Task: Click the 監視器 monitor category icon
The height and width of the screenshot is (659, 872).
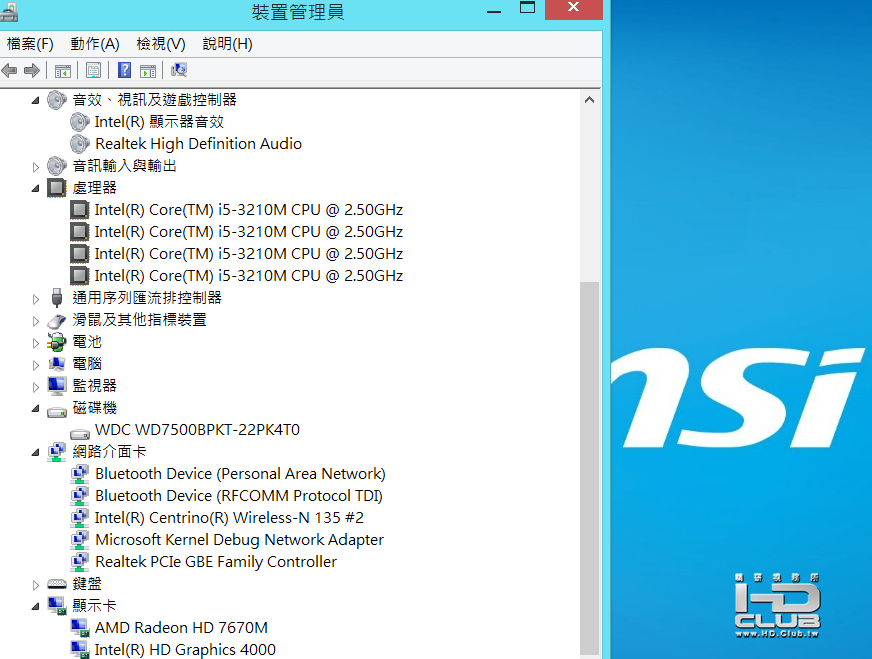Action: coord(56,386)
